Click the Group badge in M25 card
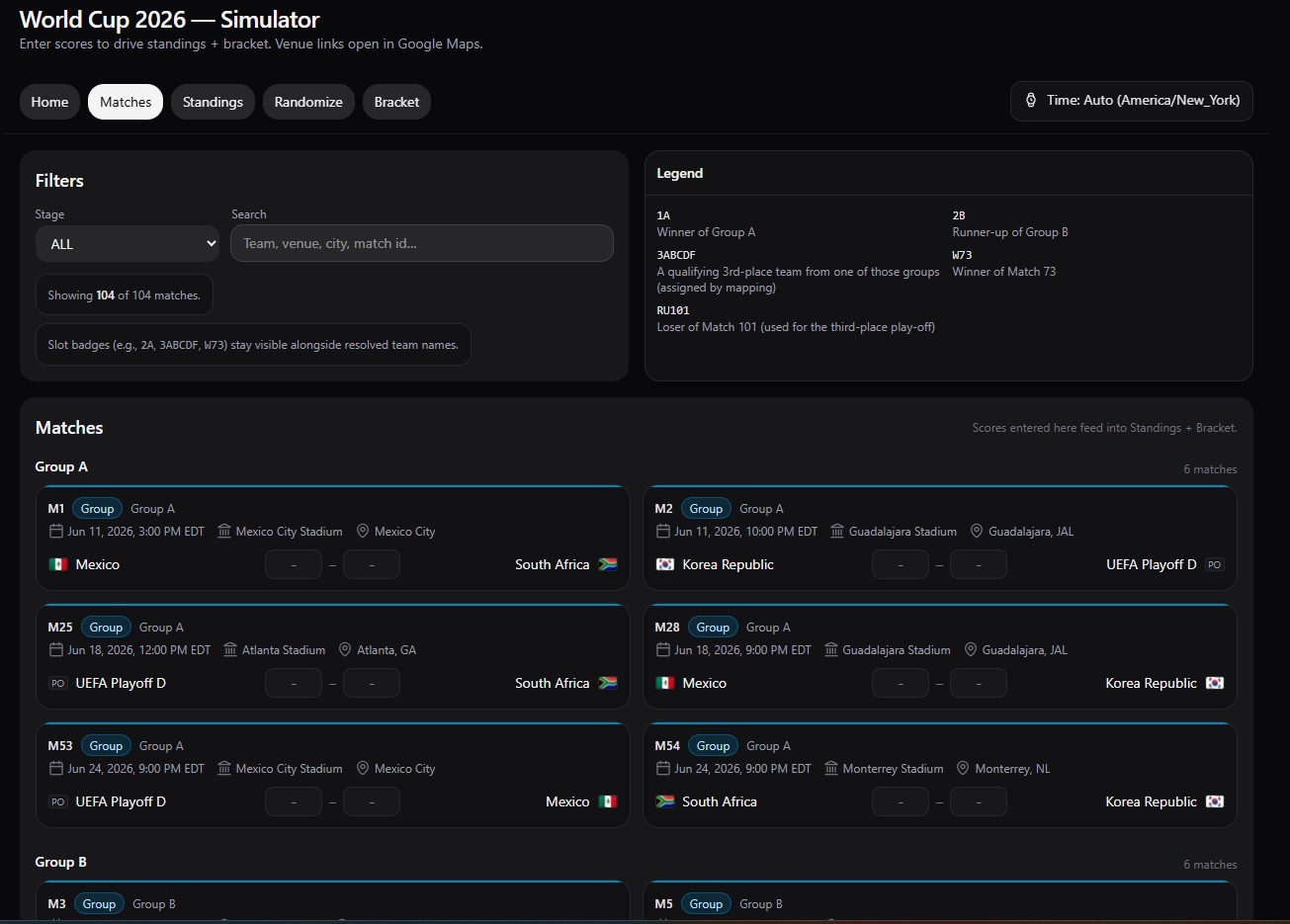This screenshot has width=1290, height=924. [x=106, y=628]
